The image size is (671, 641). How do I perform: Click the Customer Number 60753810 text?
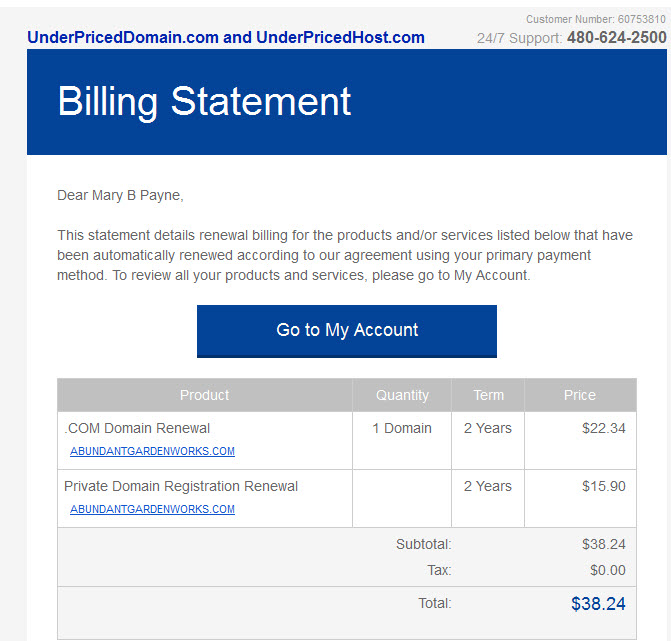tap(596, 19)
